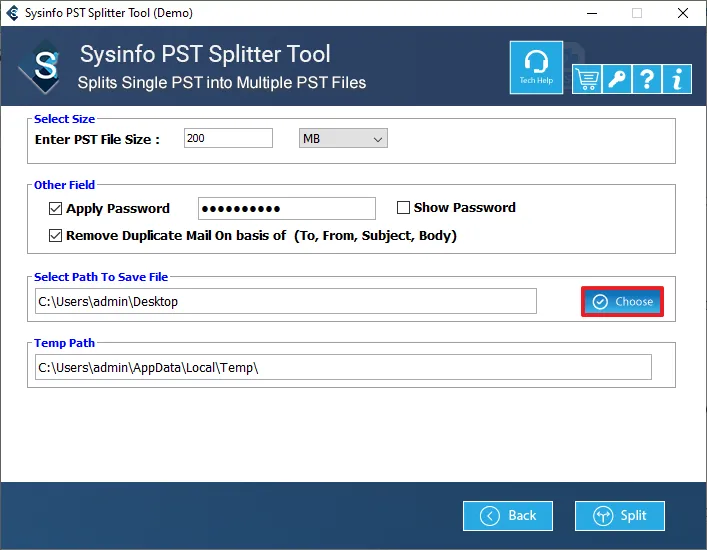
Task: Open Tech Help support
Action: pyautogui.click(x=536, y=68)
